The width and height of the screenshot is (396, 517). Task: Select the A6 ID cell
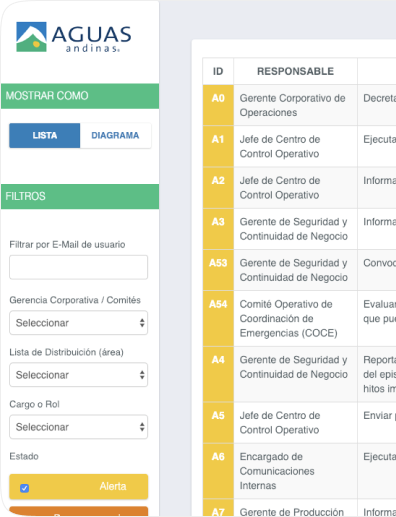pyautogui.click(x=218, y=471)
